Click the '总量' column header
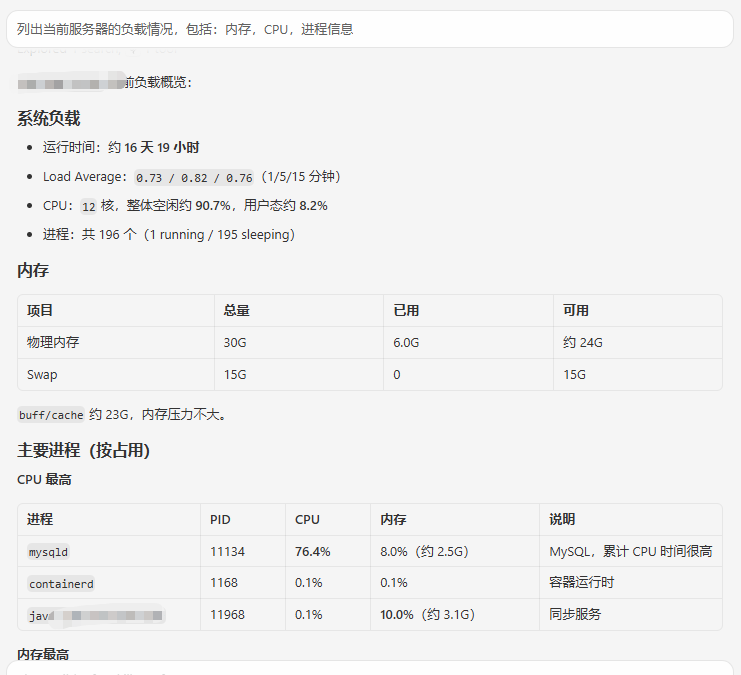This screenshot has height=675, width=741. pyautogui.click(x=237, y=311)
